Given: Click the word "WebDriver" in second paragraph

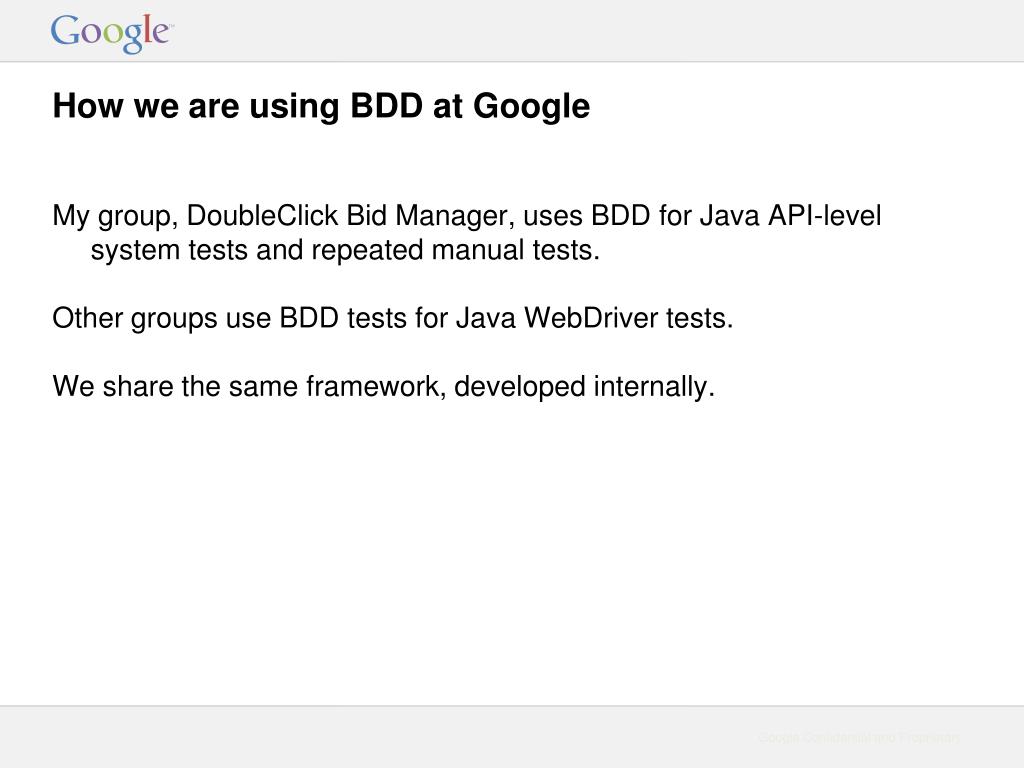Looking at the screenshot, I should pyautogui.click(x=591, y=319).
